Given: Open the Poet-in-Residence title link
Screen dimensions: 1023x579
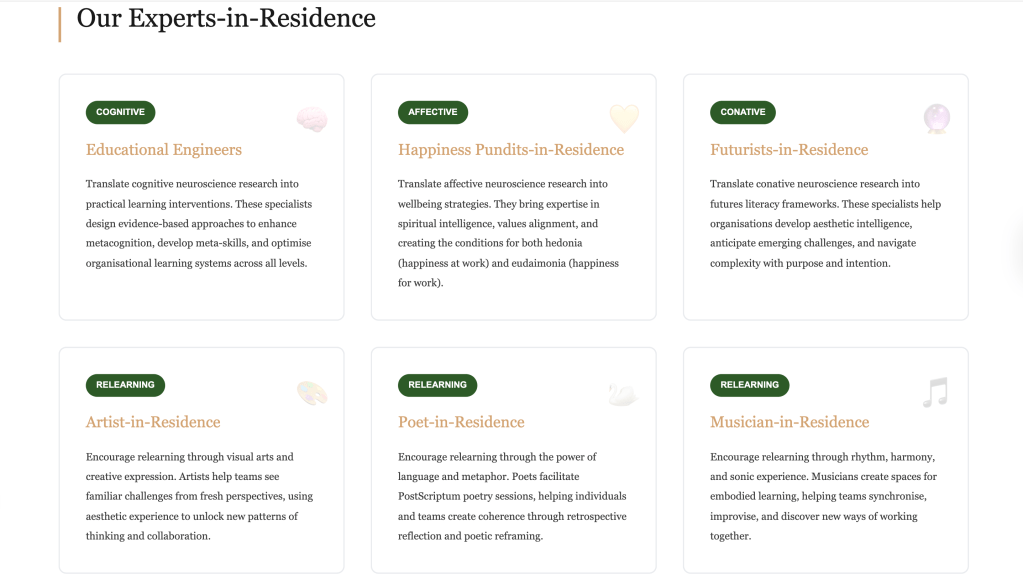Looking at the screenshot, I should (x=461, y=422).
